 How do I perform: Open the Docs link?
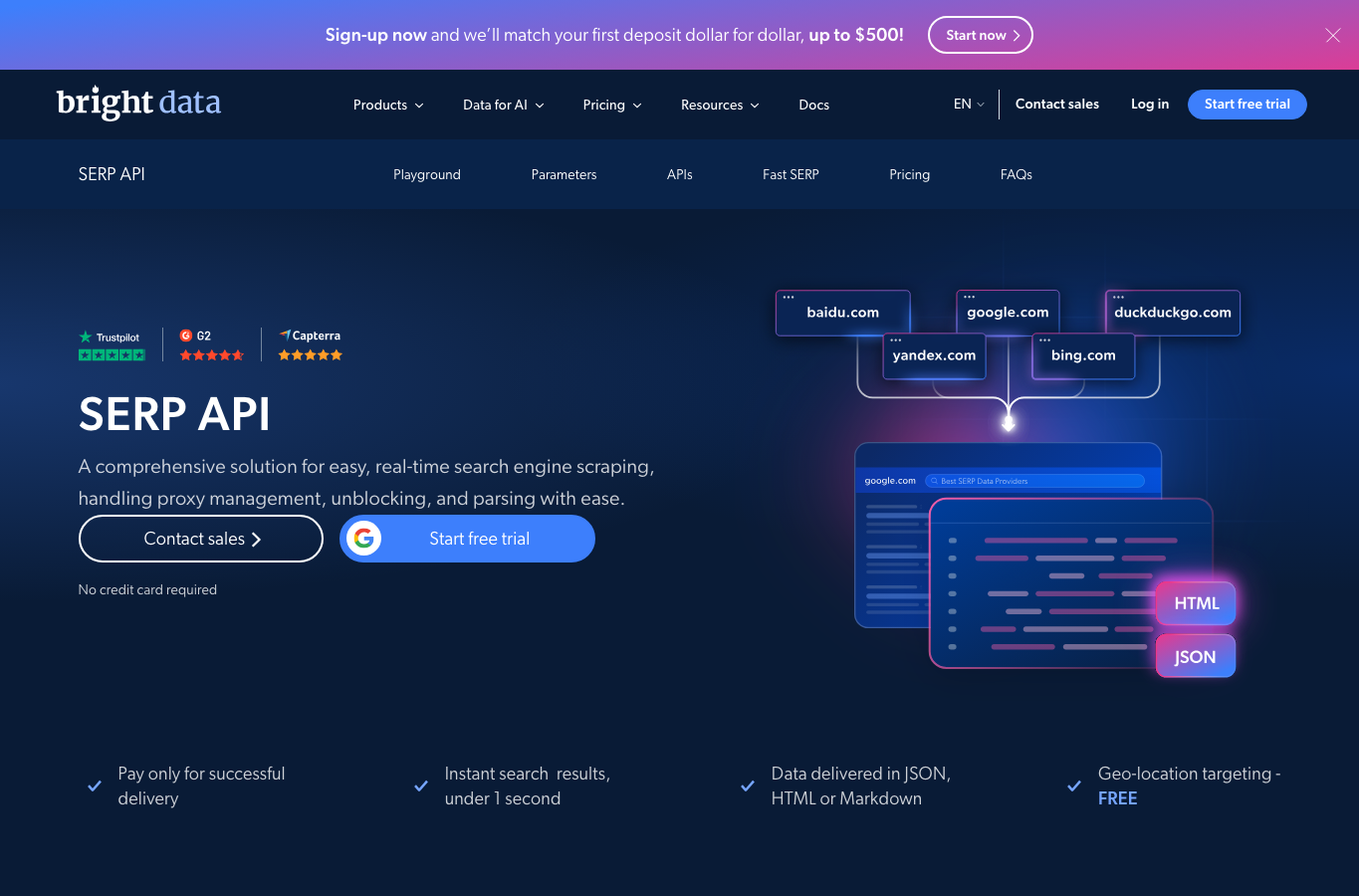coord(813,105)
